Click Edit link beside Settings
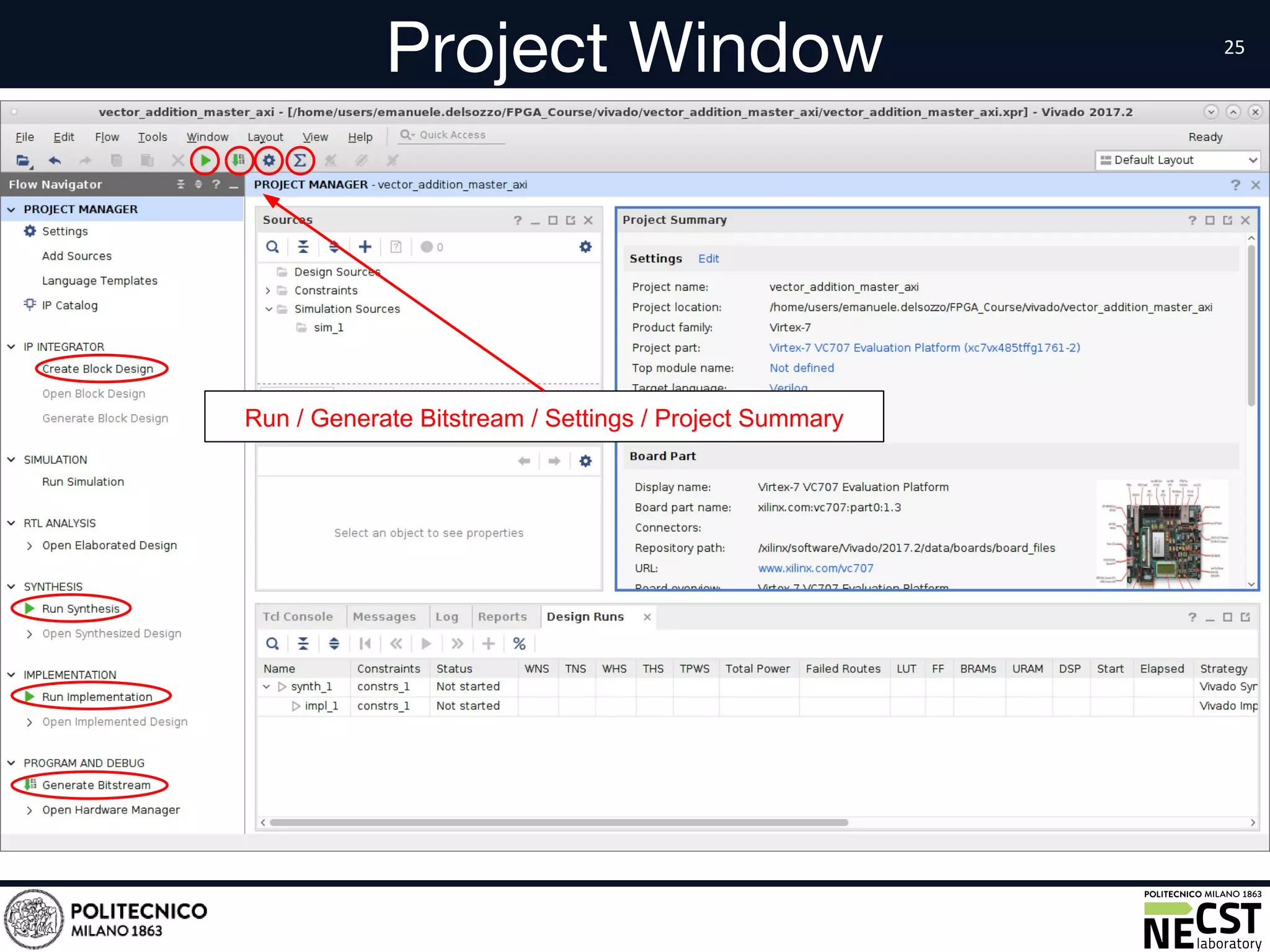This screenshot has height=952, width=1270. pyautogui.click(x=708, y=258)
